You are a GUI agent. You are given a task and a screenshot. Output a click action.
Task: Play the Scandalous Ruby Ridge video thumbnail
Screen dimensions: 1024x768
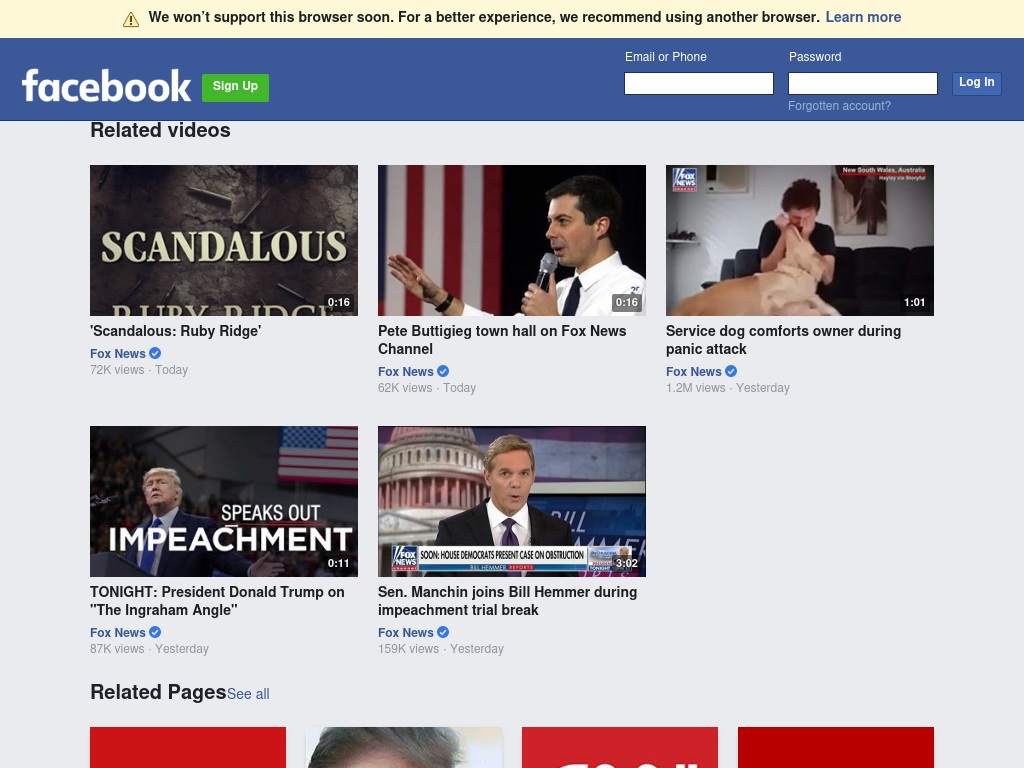point(224,240)
